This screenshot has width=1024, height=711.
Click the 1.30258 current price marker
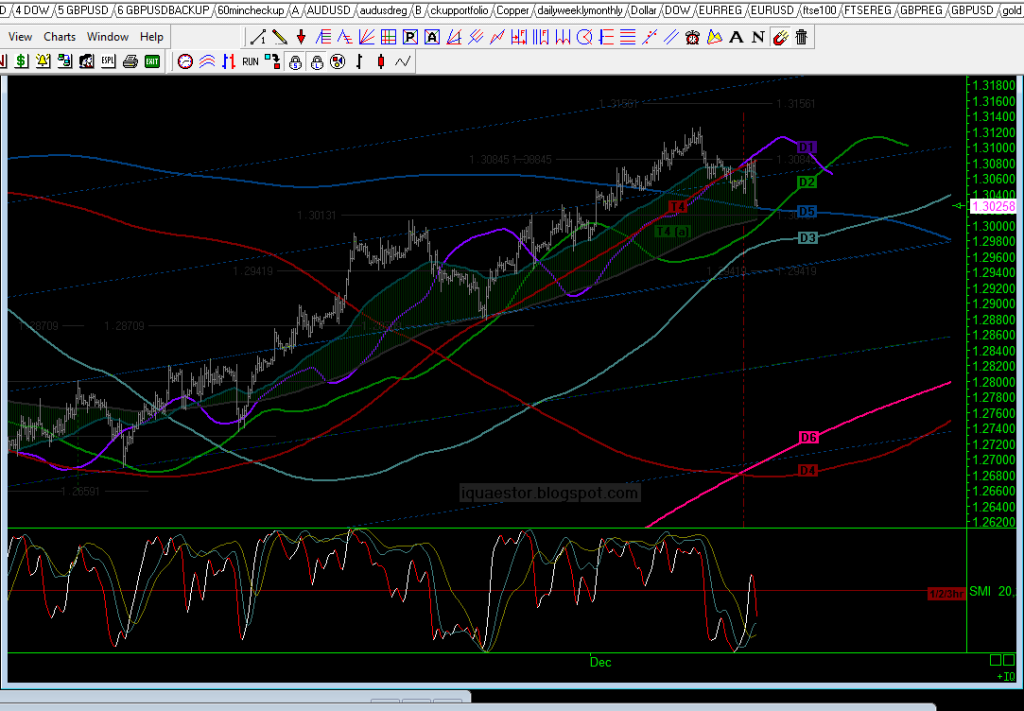tap(993, 206)
